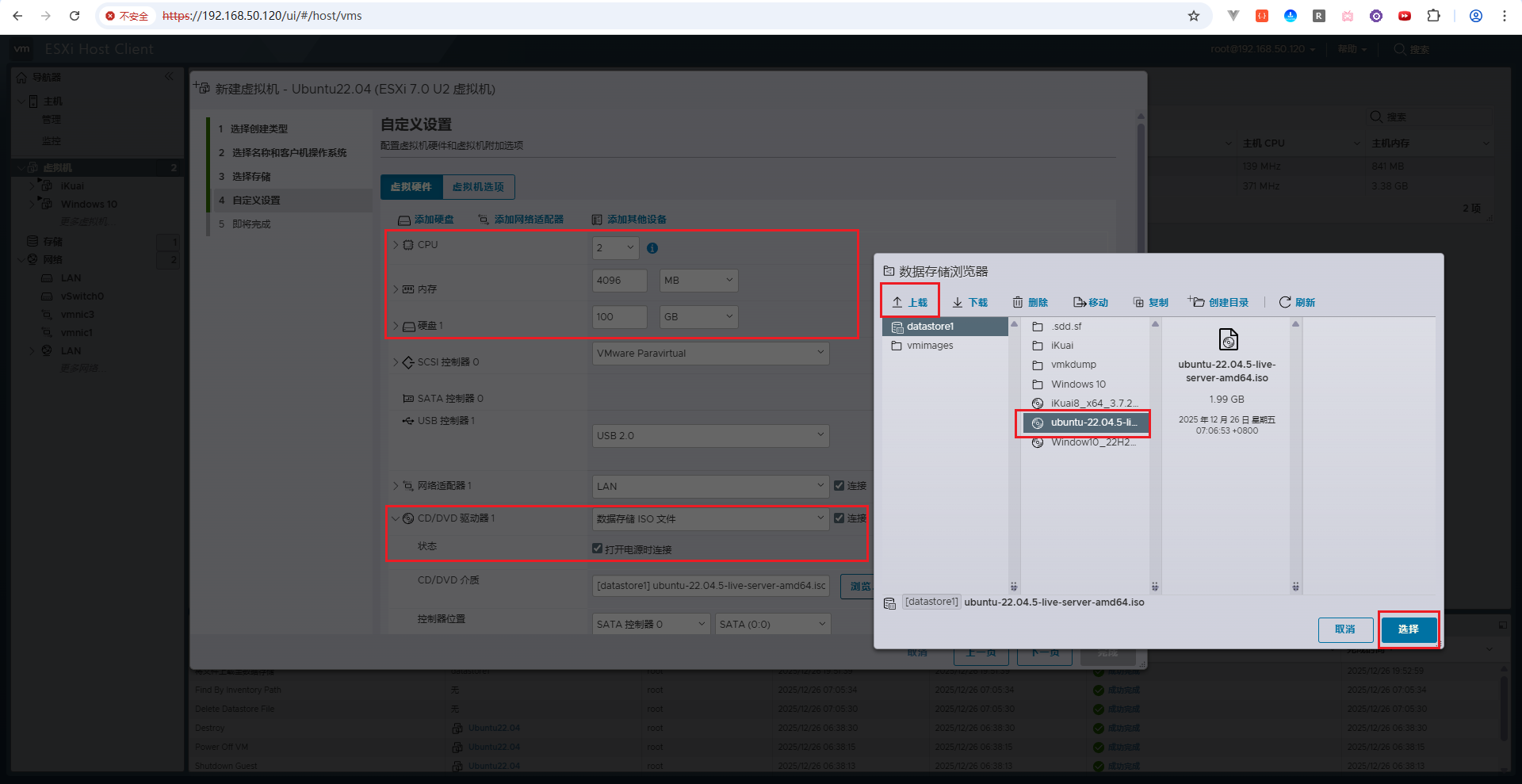Refresh the datastore browser listing

pyautogui.click(x=1285, y=302)
